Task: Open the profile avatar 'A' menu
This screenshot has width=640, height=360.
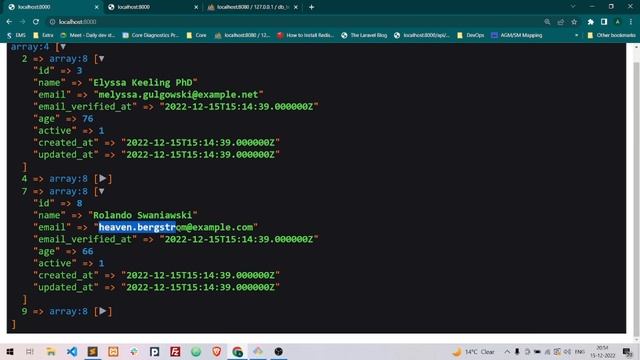Action: click(618, 22)
